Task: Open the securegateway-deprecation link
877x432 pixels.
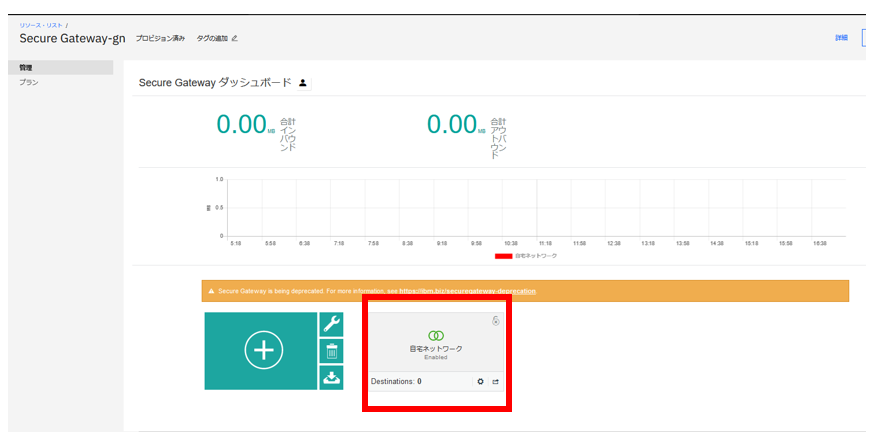Action: click(468, 291)
